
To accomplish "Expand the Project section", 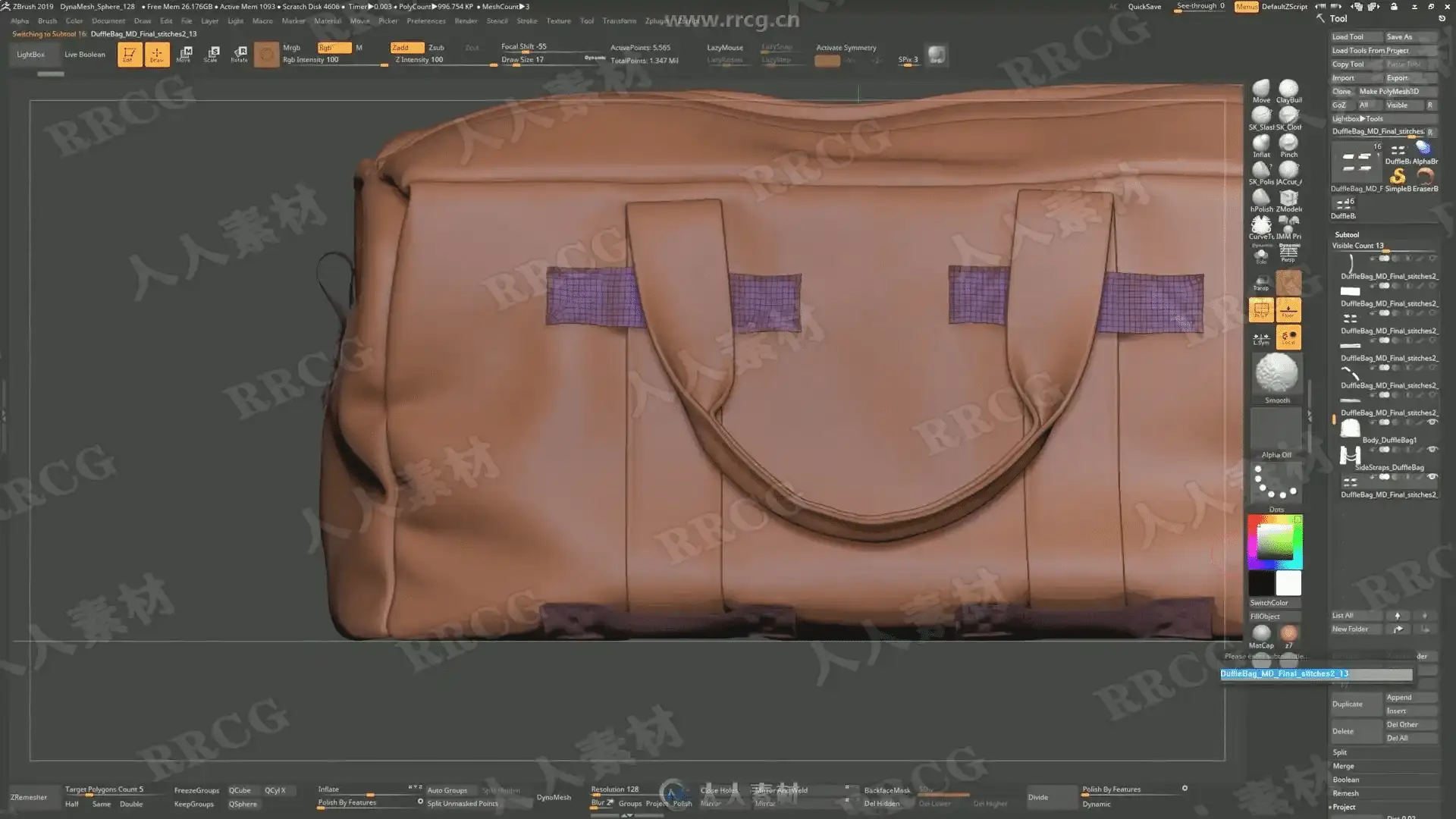I will coord(1344,807).
